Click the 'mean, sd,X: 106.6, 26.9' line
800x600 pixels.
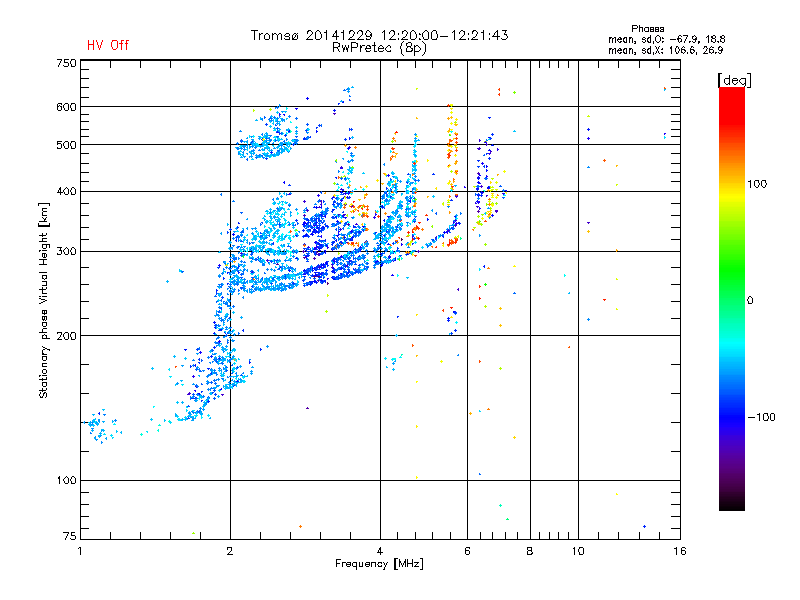pyautogui.click(x=665, y=50)
